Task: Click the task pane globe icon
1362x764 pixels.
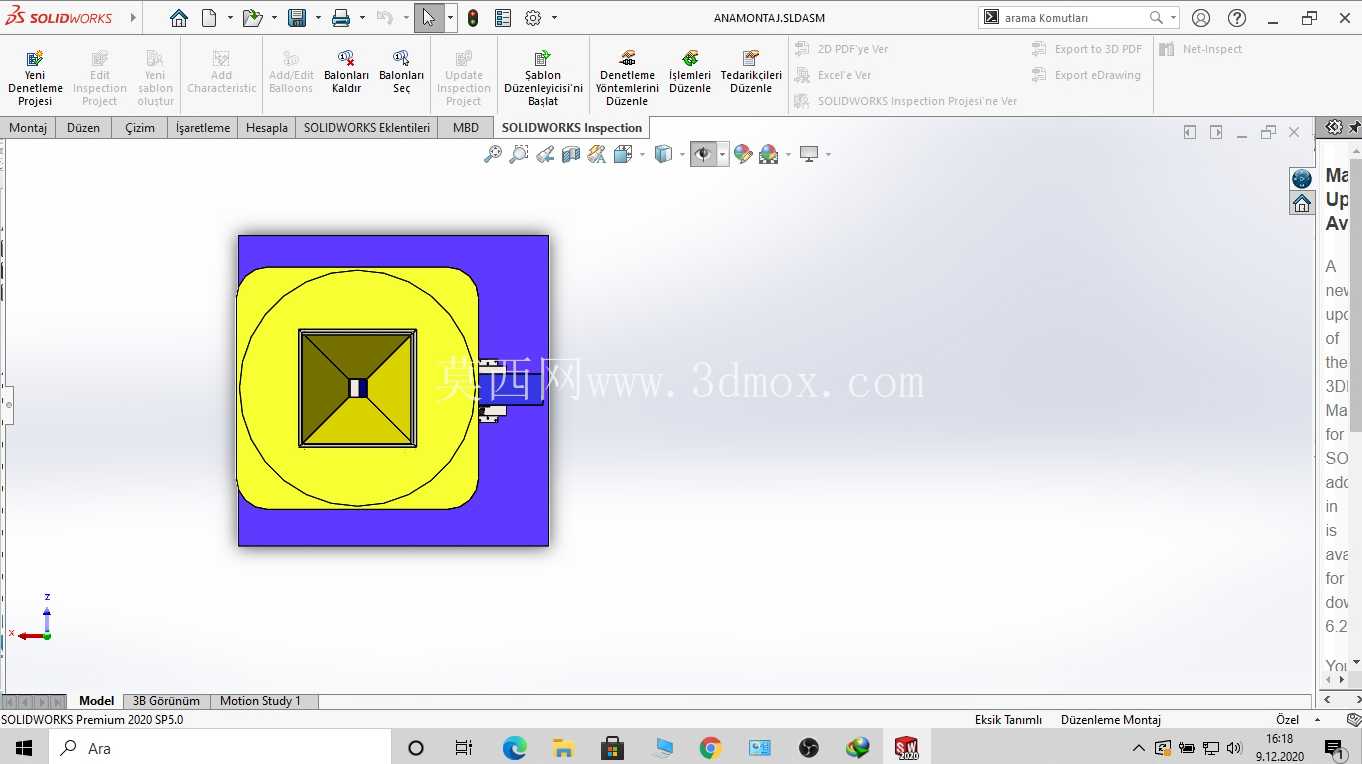Action: pos(1302,178)
